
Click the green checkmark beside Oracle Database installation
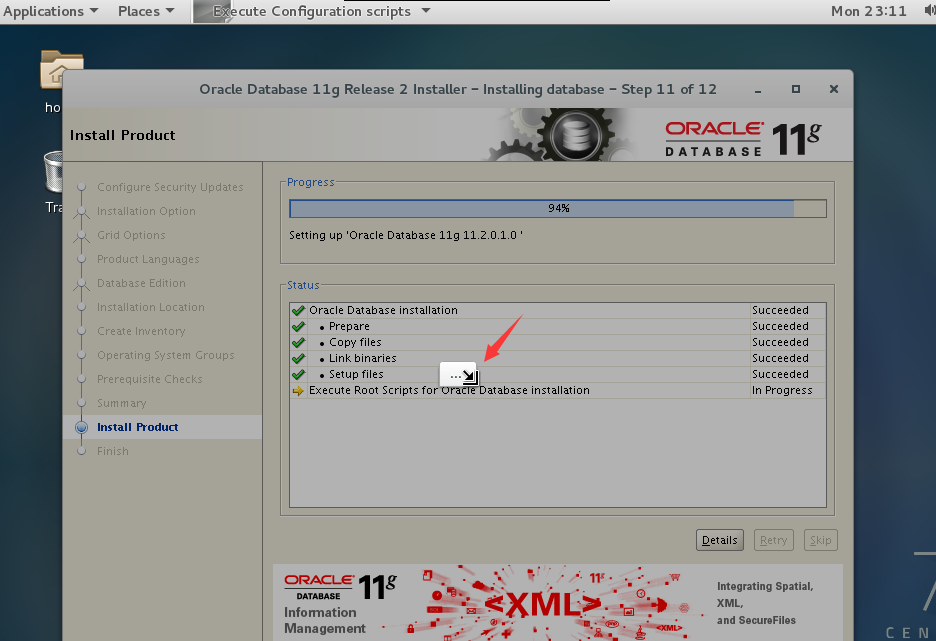pyautogui.click(x=297, y=310)
